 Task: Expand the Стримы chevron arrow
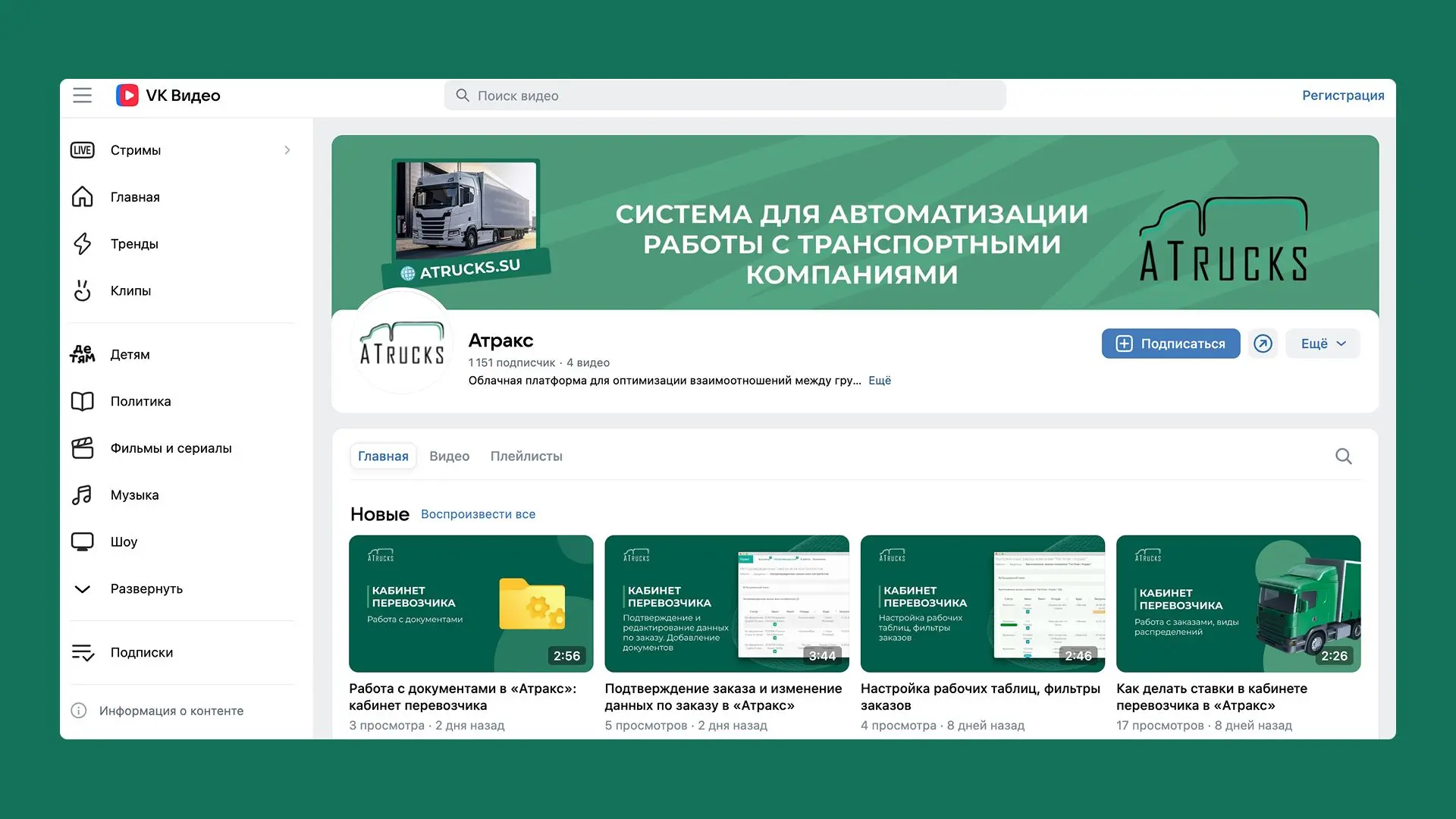pos(287,150)
